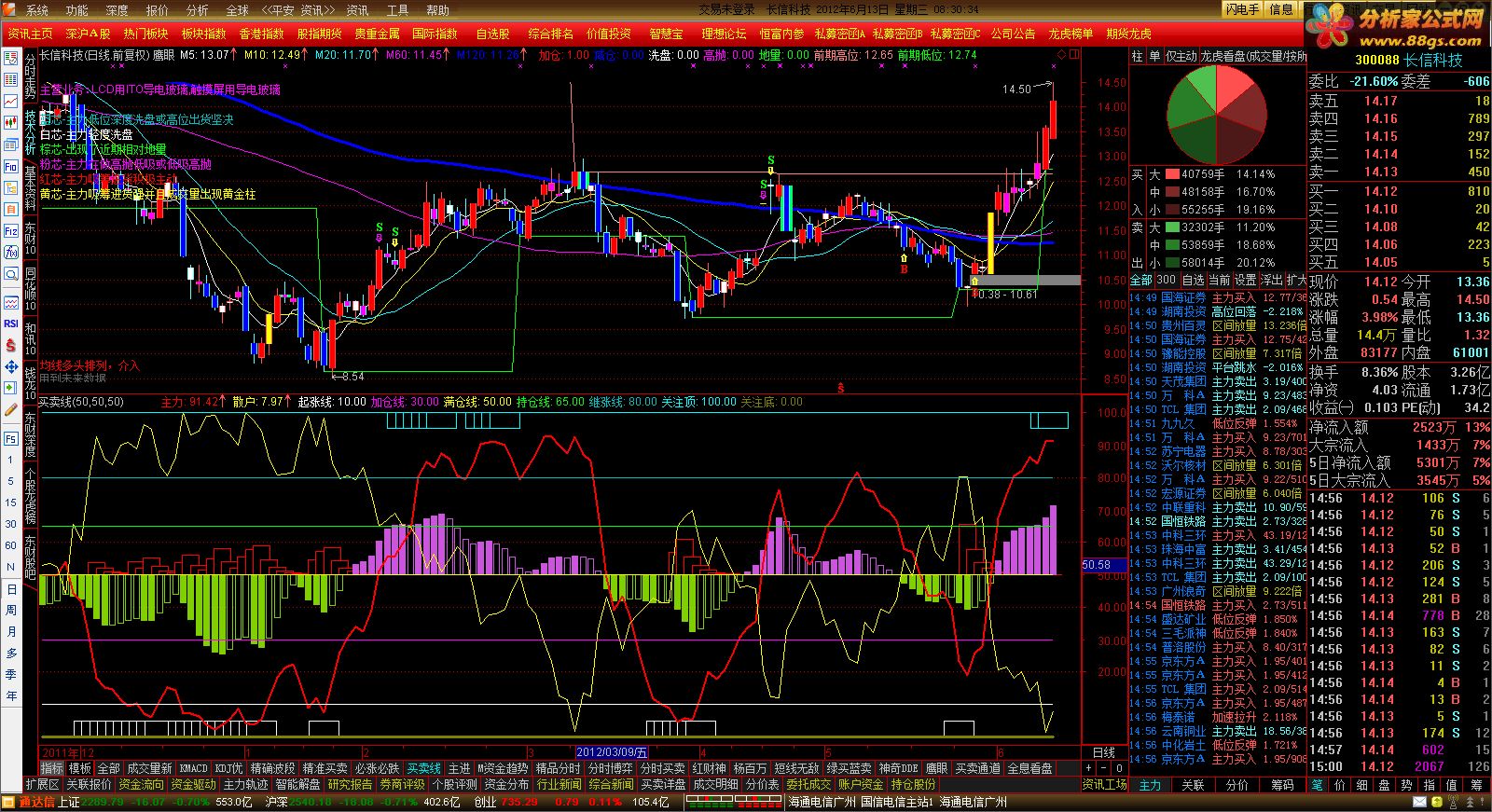The height and width of the screenshot is (812, 1492).
Task: Click the Fiz icon in left toolbar
Action: 11,230
